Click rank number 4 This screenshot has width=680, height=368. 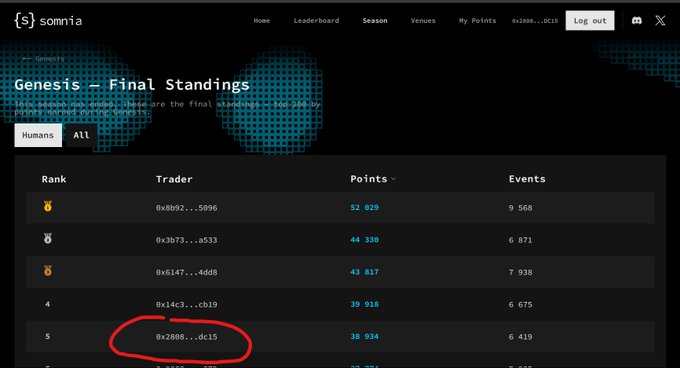pos(47,304)
